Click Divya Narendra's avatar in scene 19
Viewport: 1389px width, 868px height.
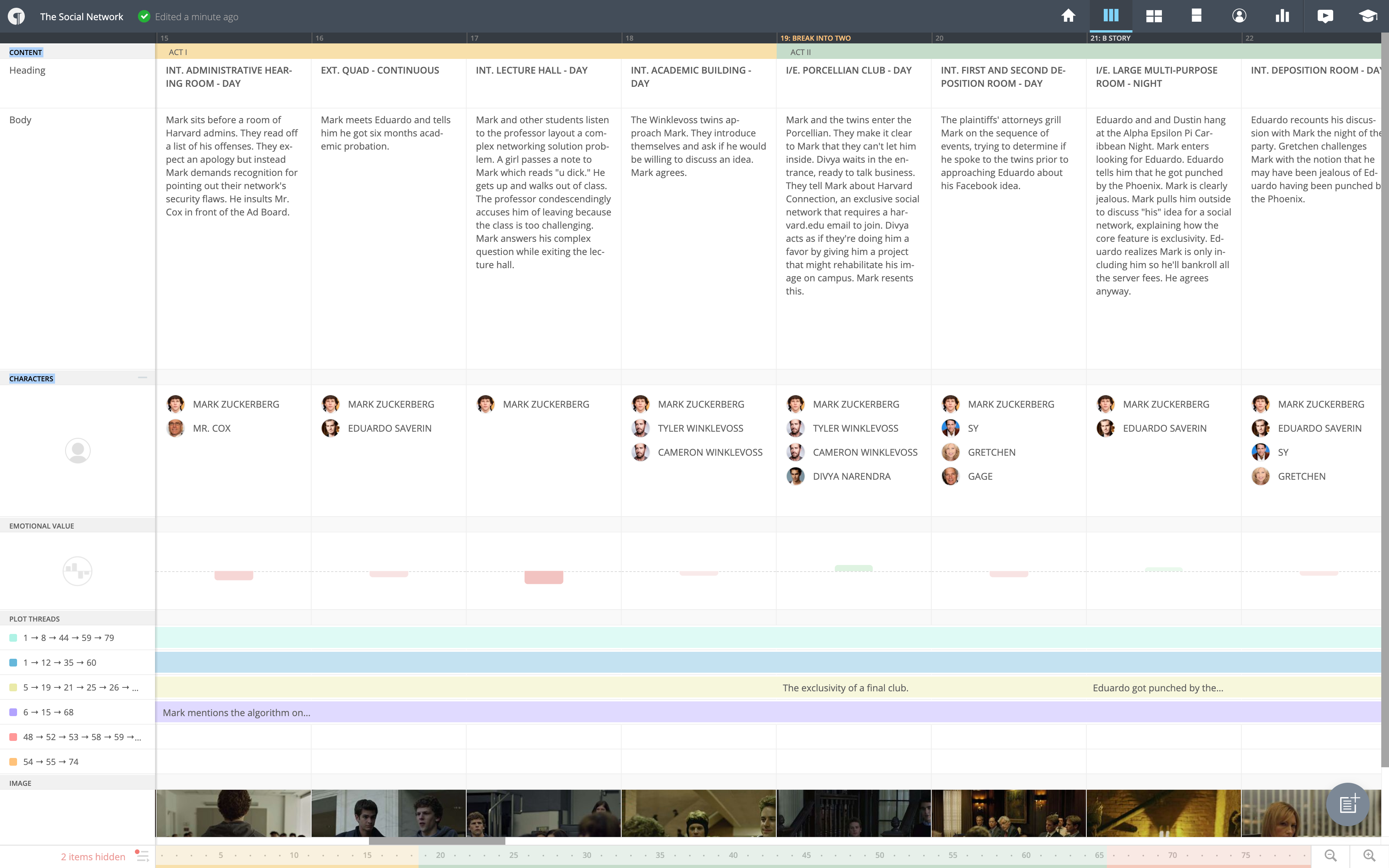(x=796, y=477)
